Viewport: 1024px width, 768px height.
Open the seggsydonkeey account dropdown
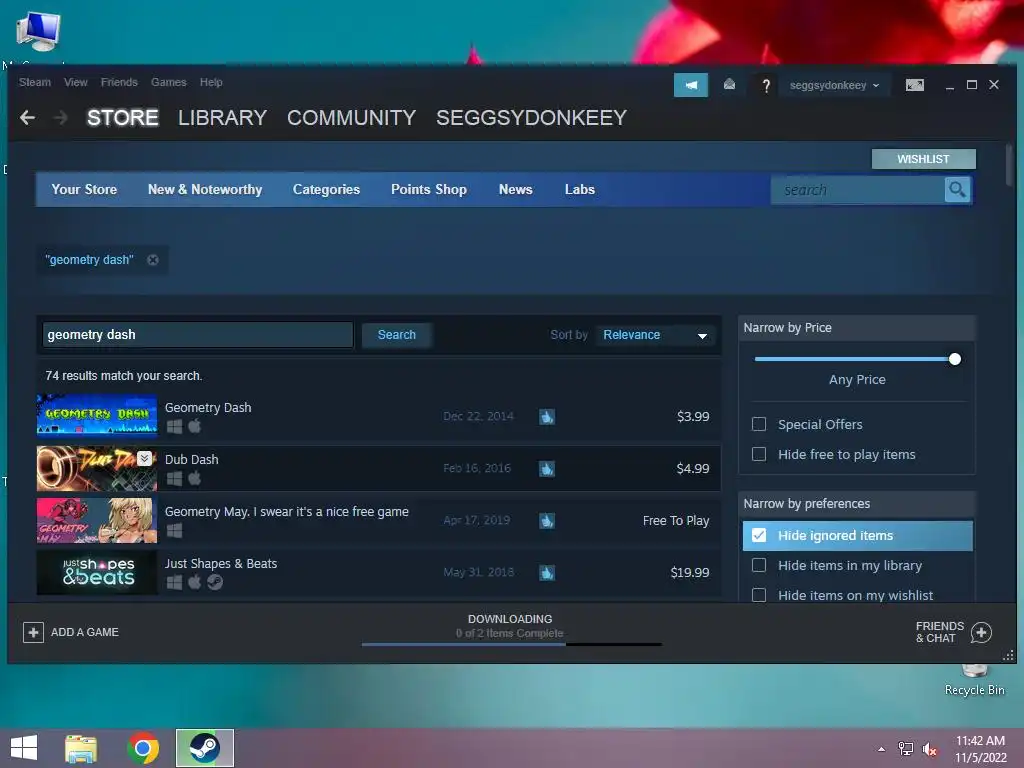click(x=834, y=85)
